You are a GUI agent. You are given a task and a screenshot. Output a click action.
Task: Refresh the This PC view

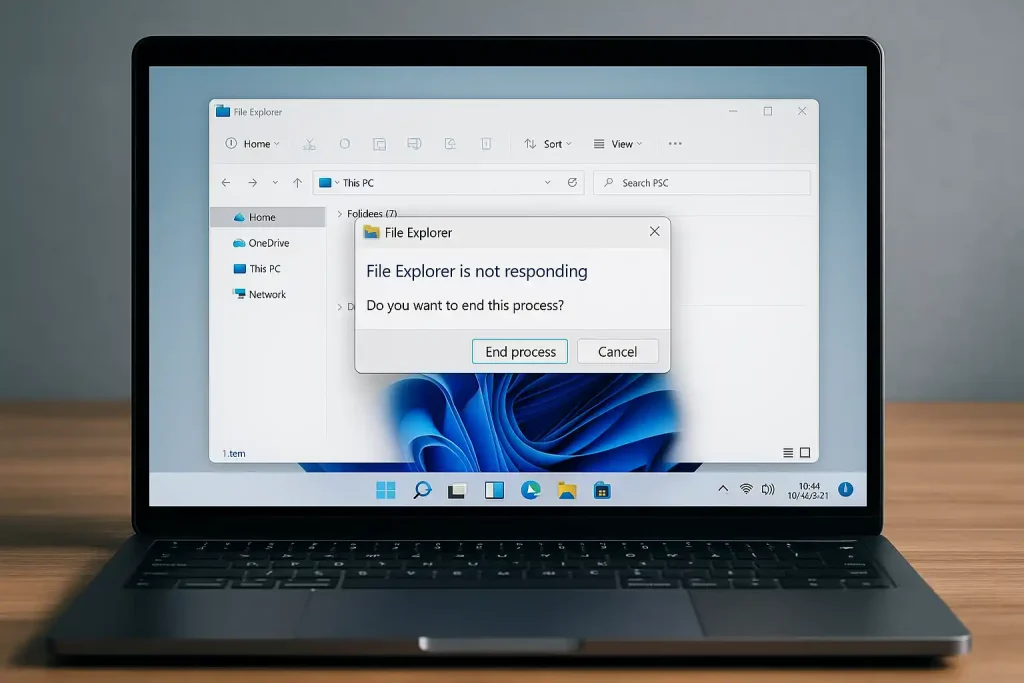573,182
